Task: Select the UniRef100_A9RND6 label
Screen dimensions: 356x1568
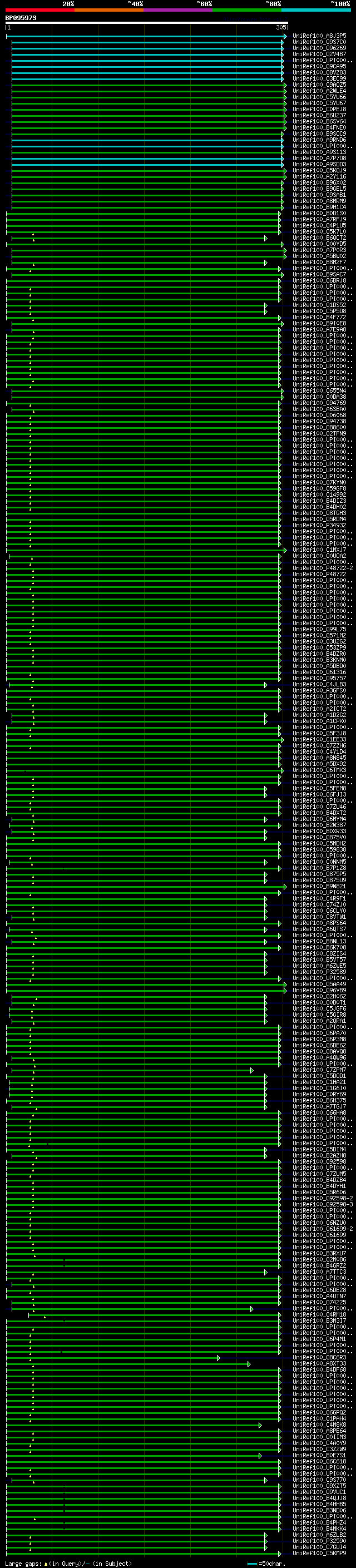Action: 319,140
